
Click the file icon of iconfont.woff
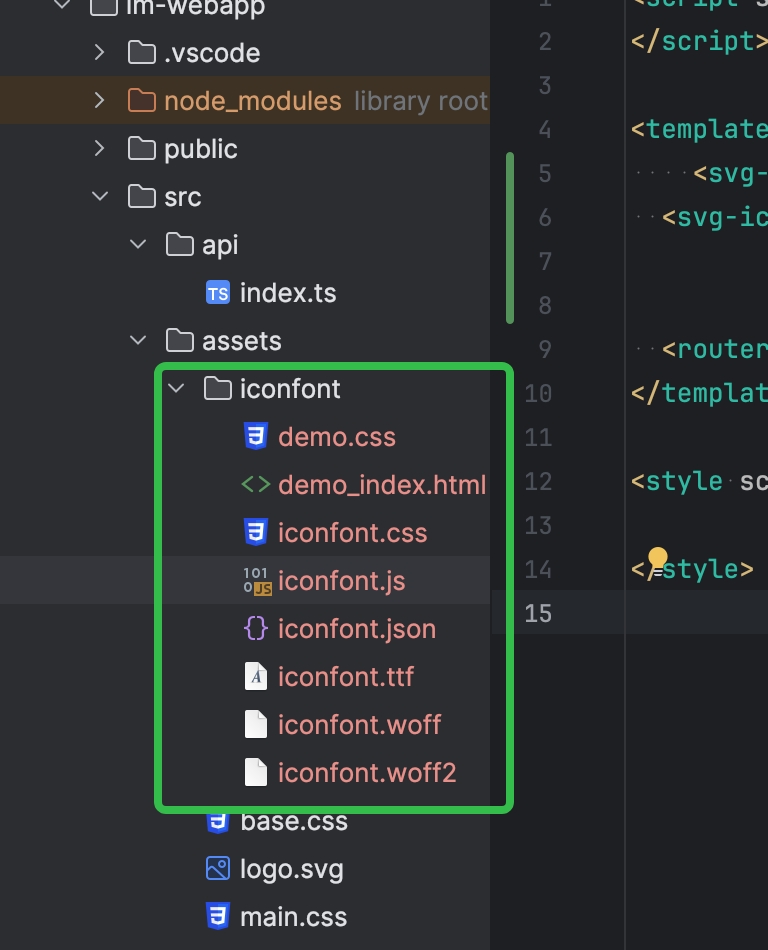256,724
